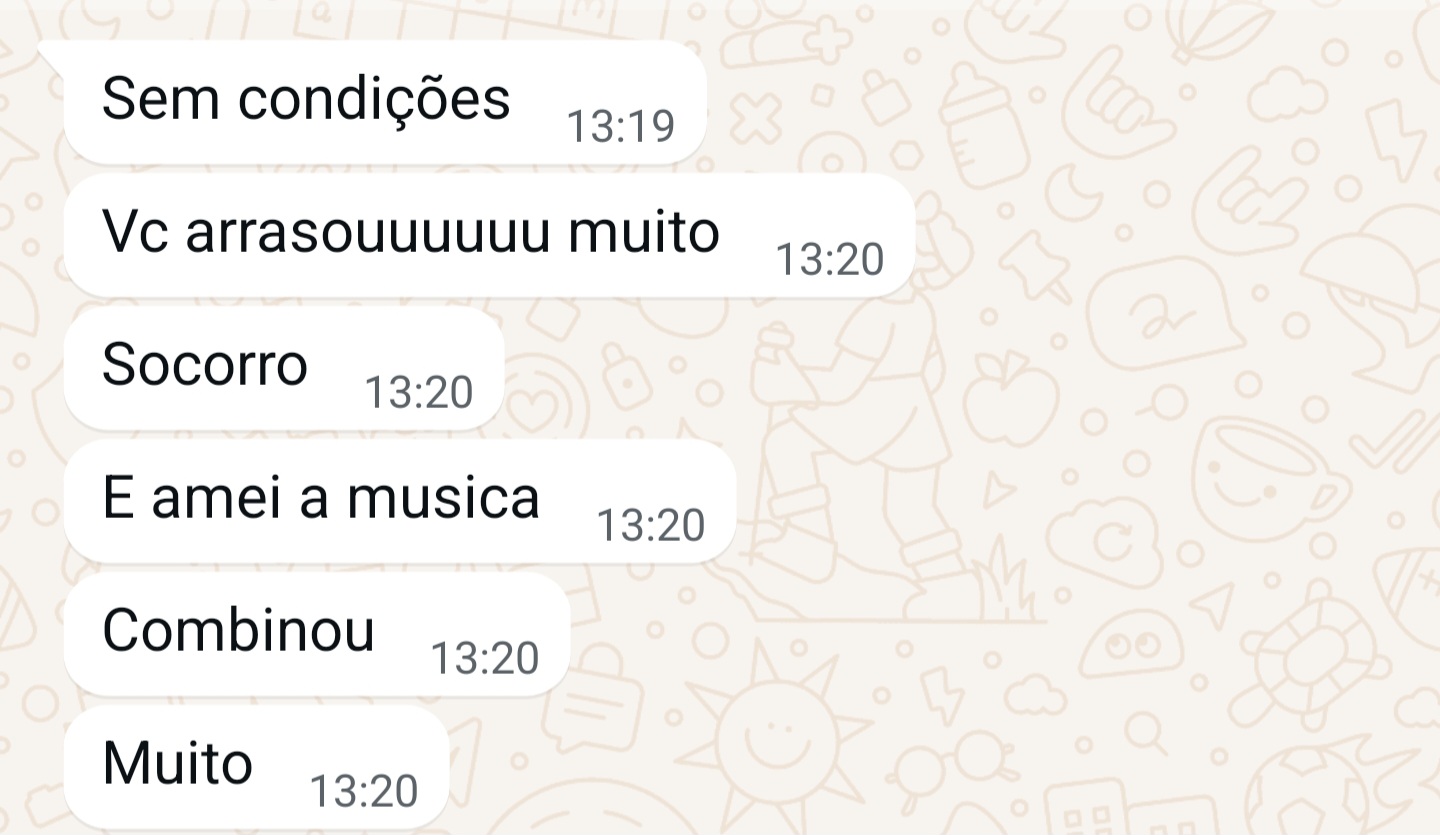
Task: Select the "Combinou" message bubble
Action: tap(317, 634)
